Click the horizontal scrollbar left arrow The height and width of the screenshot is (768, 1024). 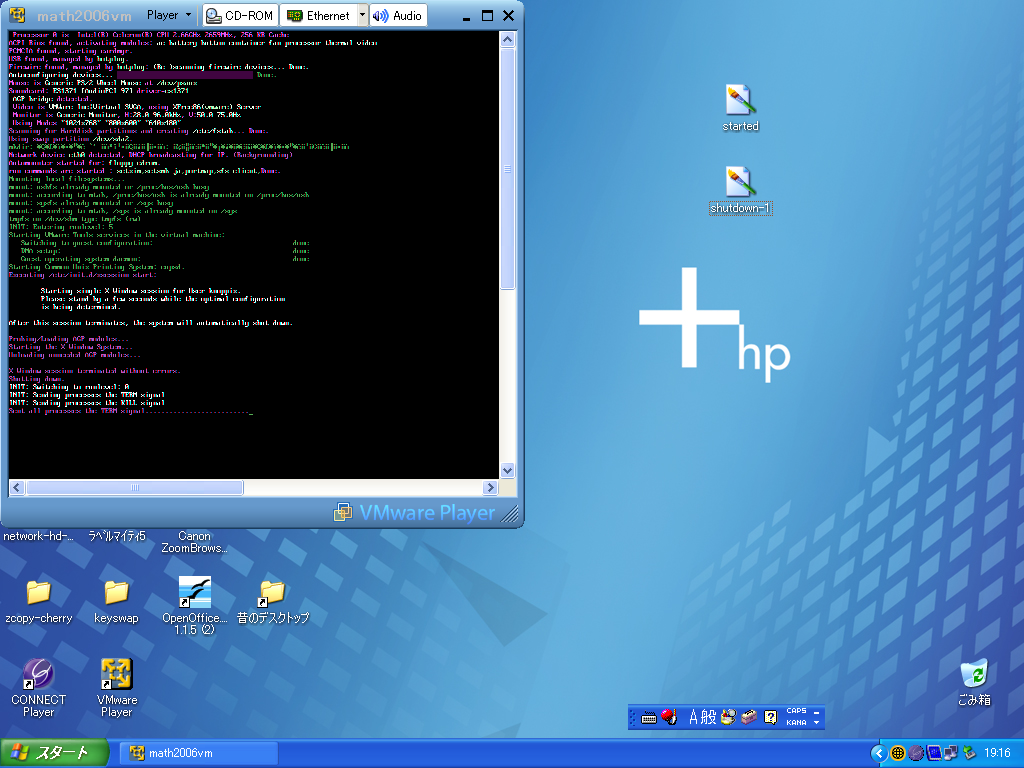(17, 487)
